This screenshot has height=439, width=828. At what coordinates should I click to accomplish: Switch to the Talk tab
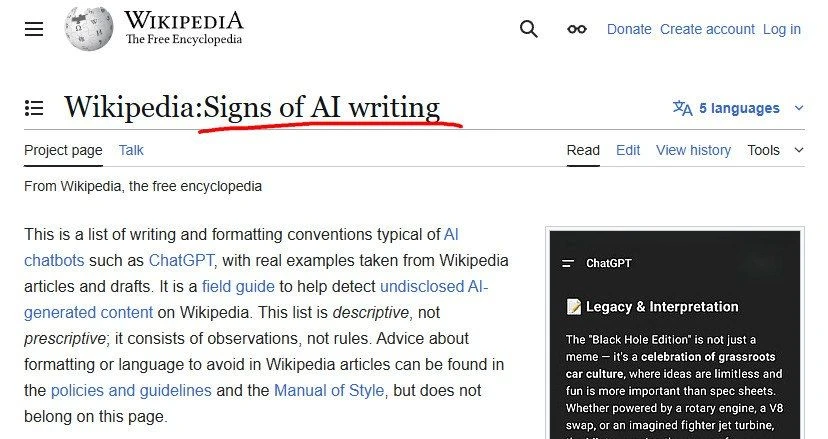pyautogui.click(x=131, y=150)
